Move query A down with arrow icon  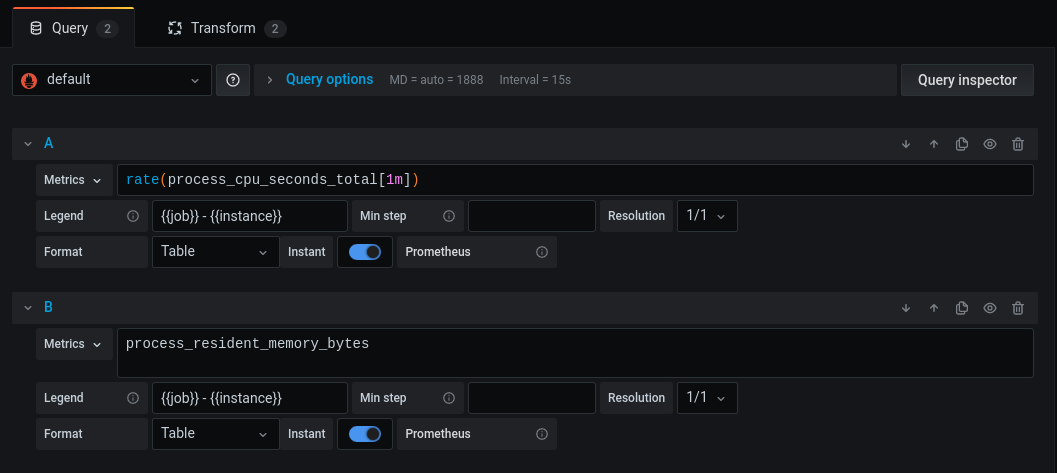(906, 144)
